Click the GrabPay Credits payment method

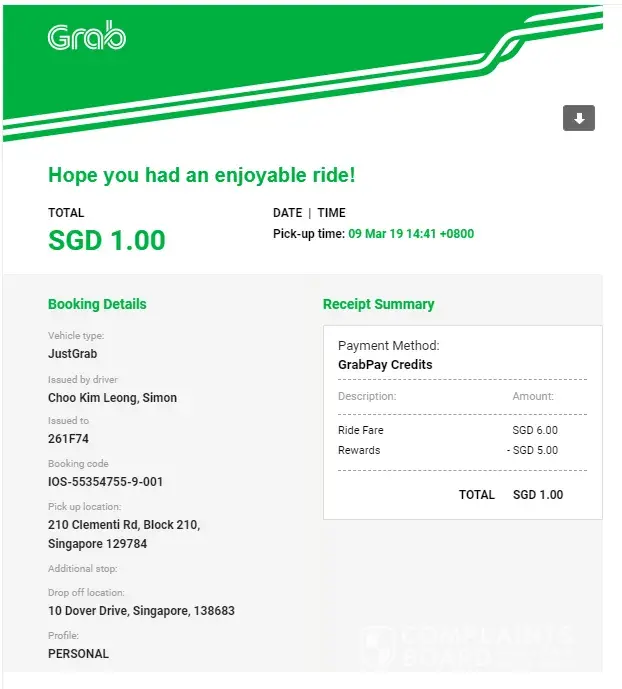click(385, 365)
